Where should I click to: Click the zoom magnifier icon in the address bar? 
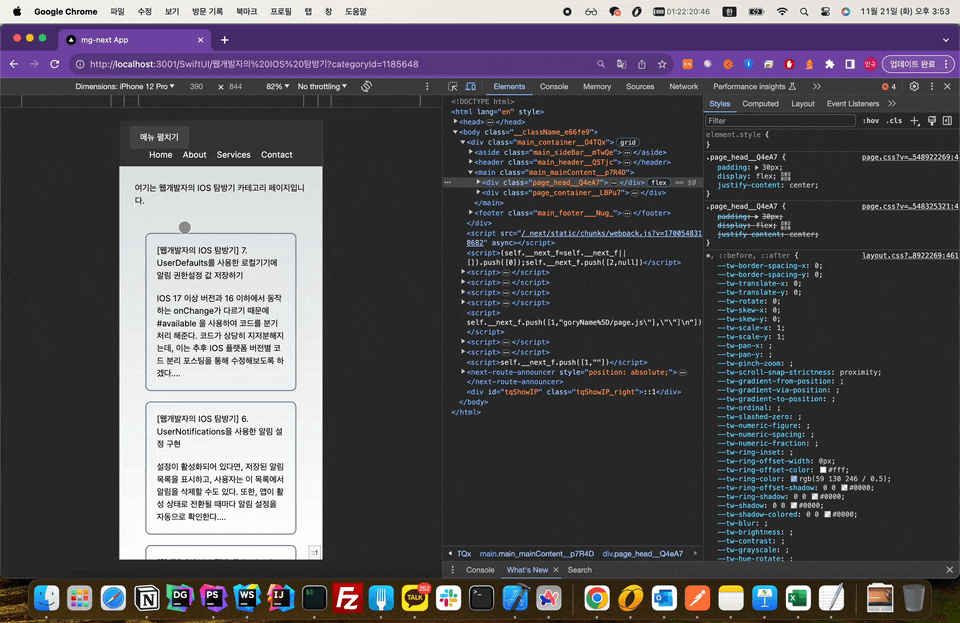coord(601,64)
